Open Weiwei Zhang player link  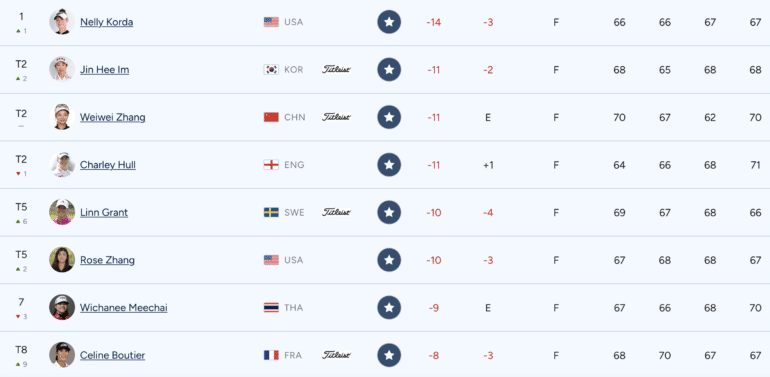click(x=112, y=117)
